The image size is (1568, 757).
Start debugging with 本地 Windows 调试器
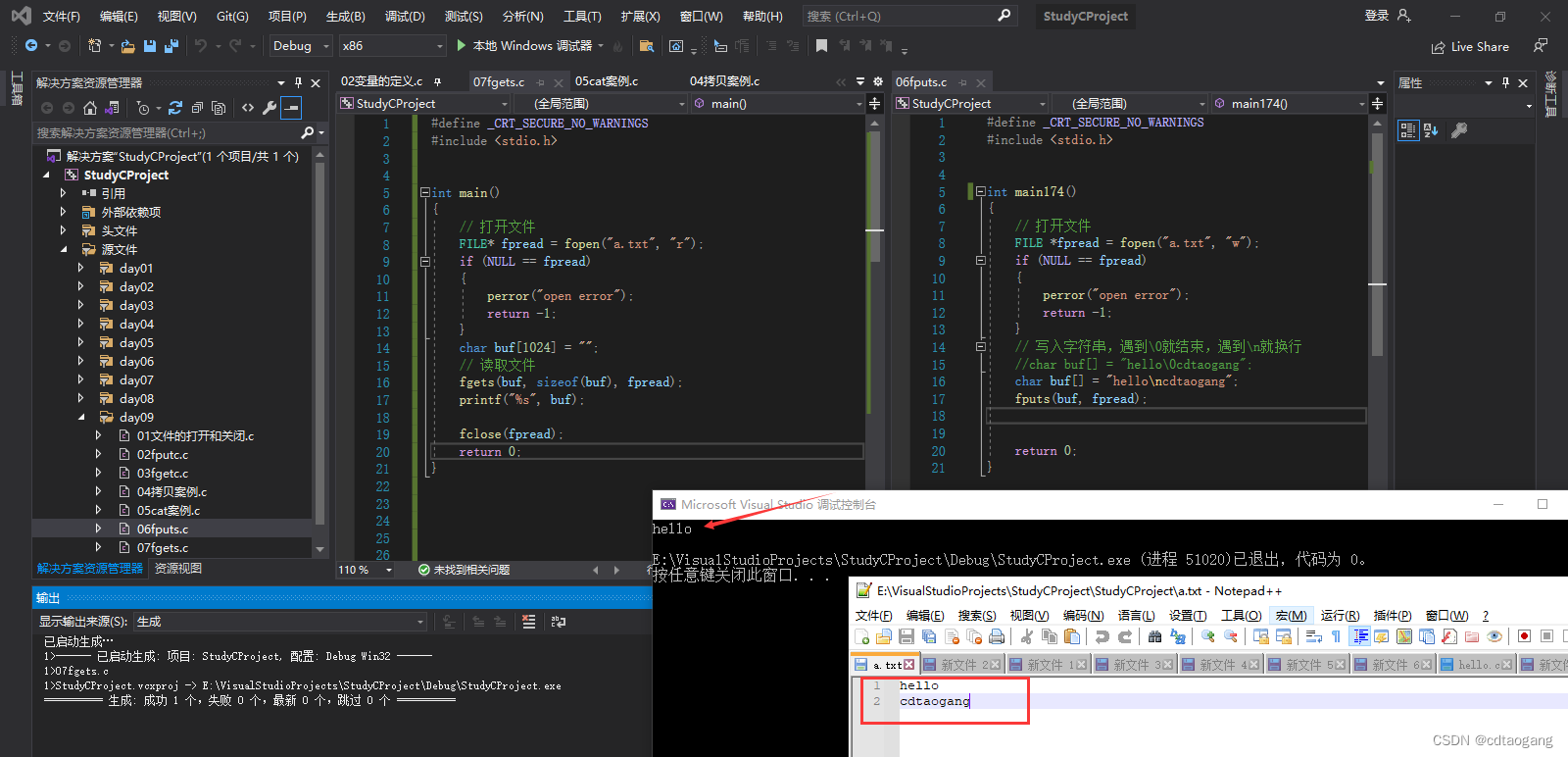pyautogui.click(x=524, y=46)
